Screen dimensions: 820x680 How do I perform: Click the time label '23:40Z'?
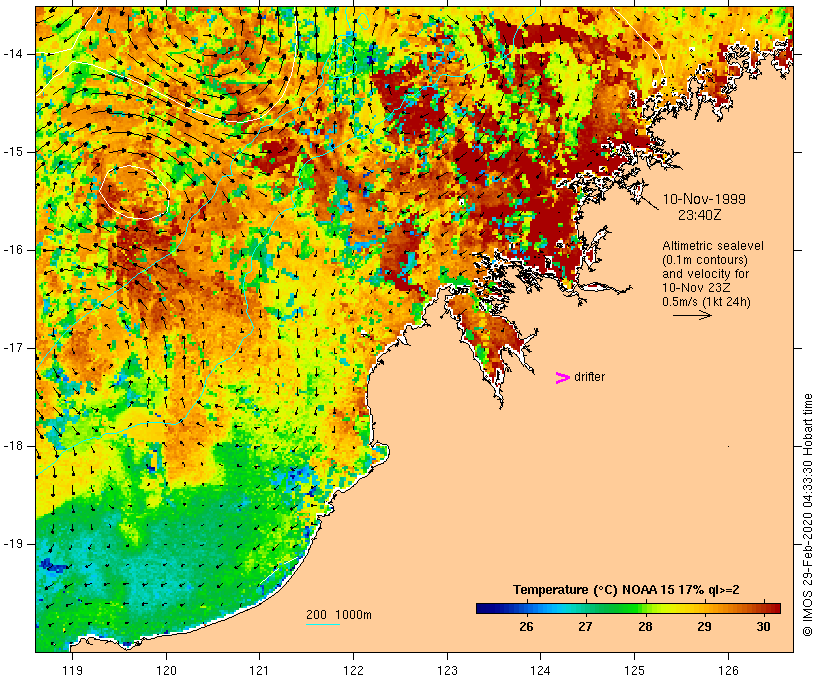coord(700,215)
